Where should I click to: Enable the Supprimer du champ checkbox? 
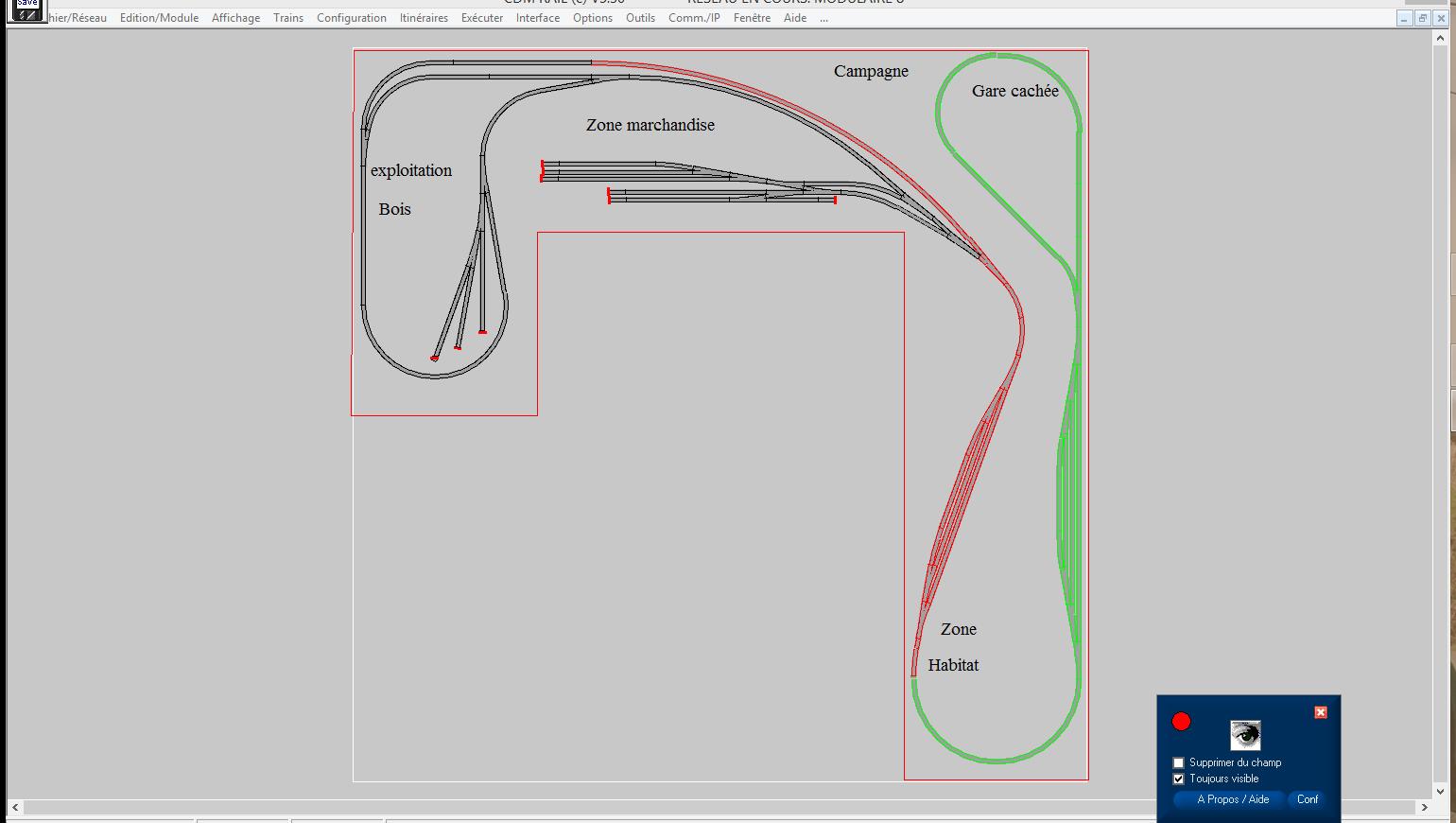click(1178, 762)
